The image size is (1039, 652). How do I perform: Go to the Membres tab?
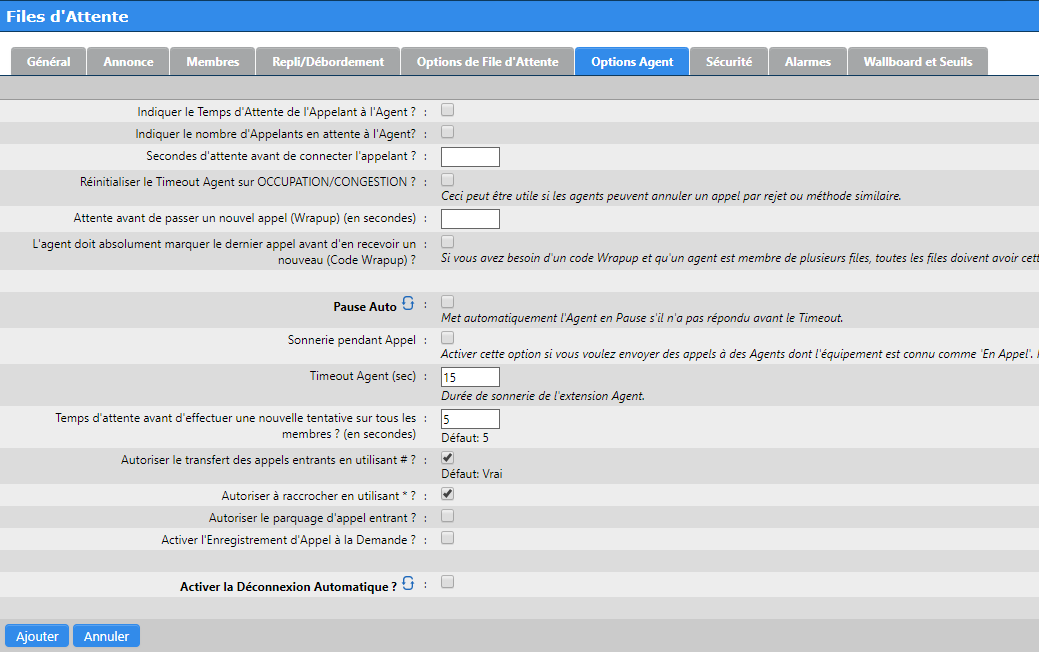[213, 62]
